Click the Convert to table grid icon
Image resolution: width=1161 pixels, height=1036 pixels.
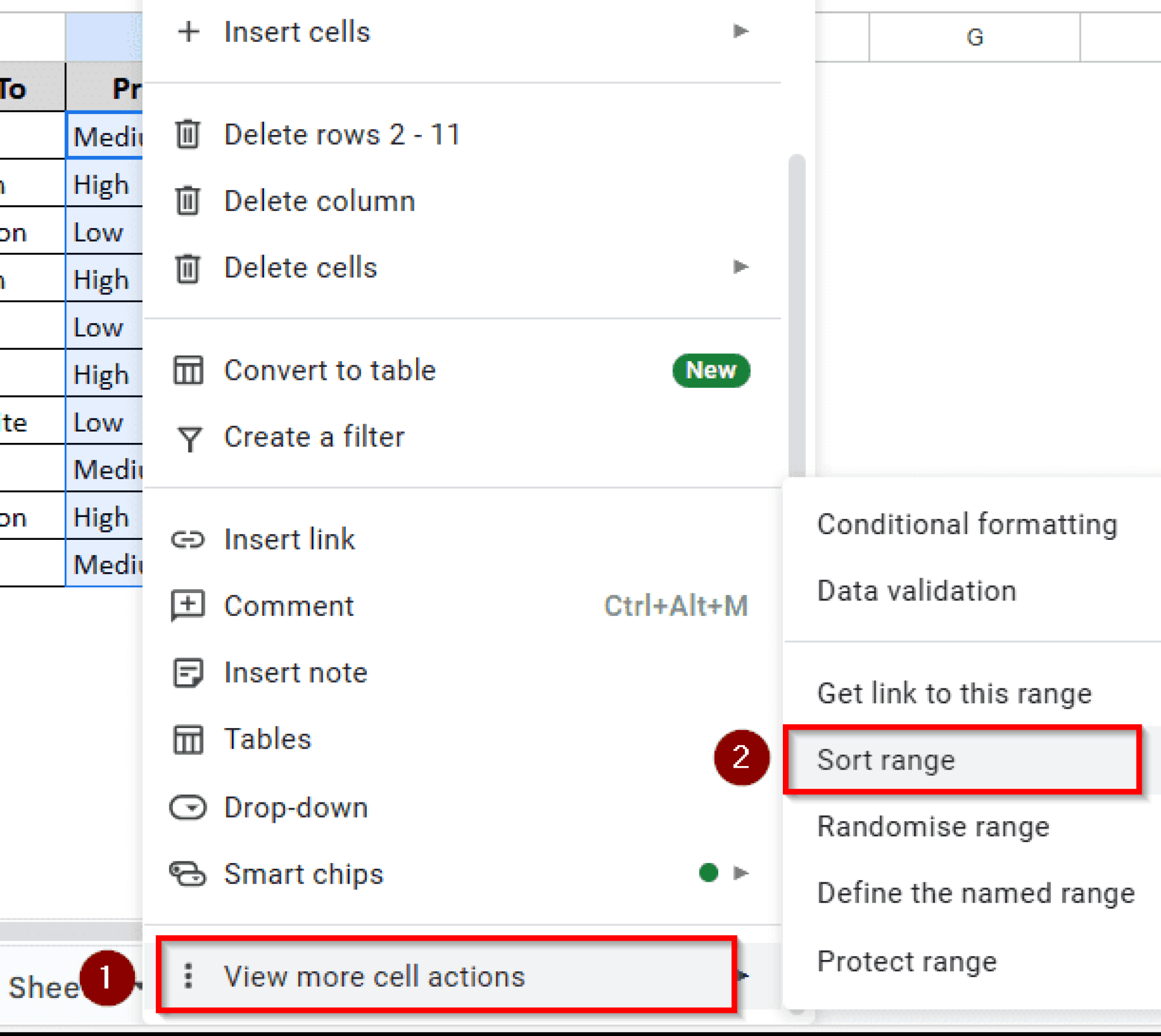click(x=188, y=370)
